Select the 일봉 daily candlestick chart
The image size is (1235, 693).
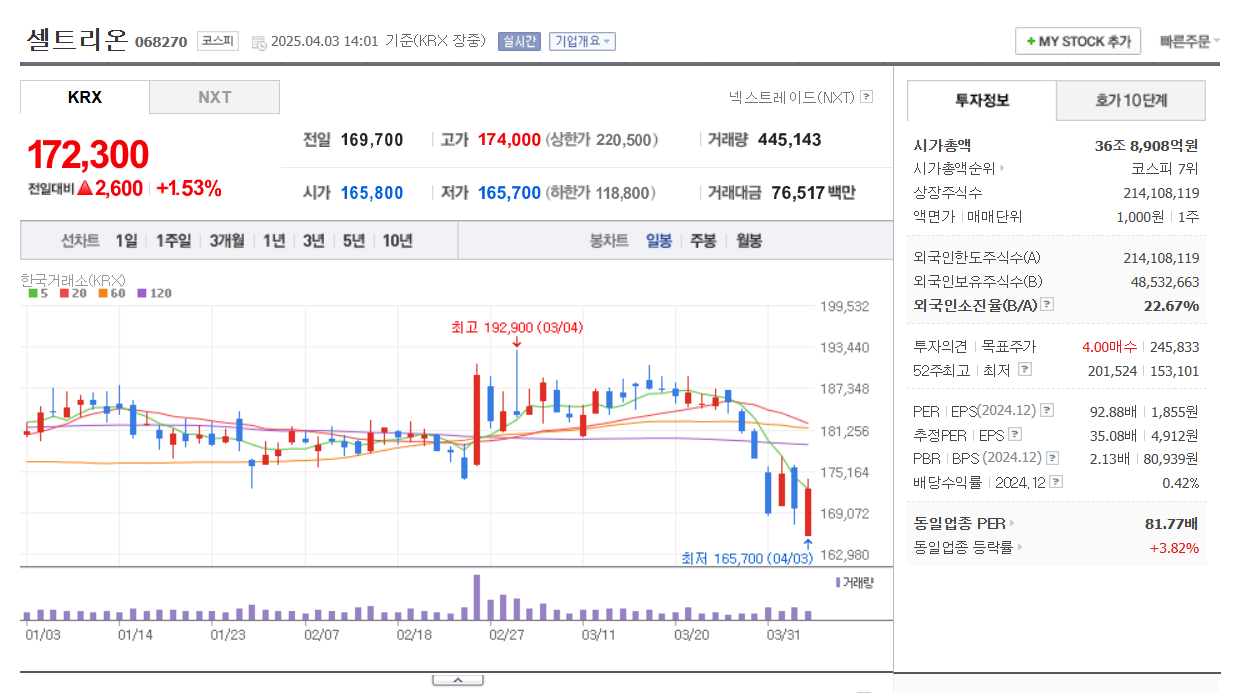[659, 240]
